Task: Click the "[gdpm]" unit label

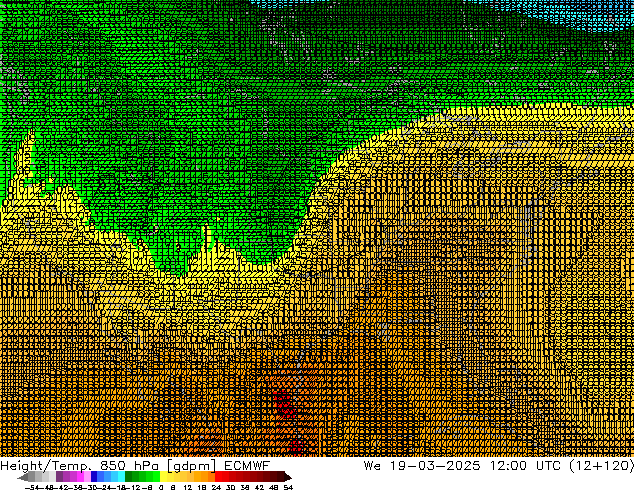Action: pyautogui.click(x=191, y=466)
